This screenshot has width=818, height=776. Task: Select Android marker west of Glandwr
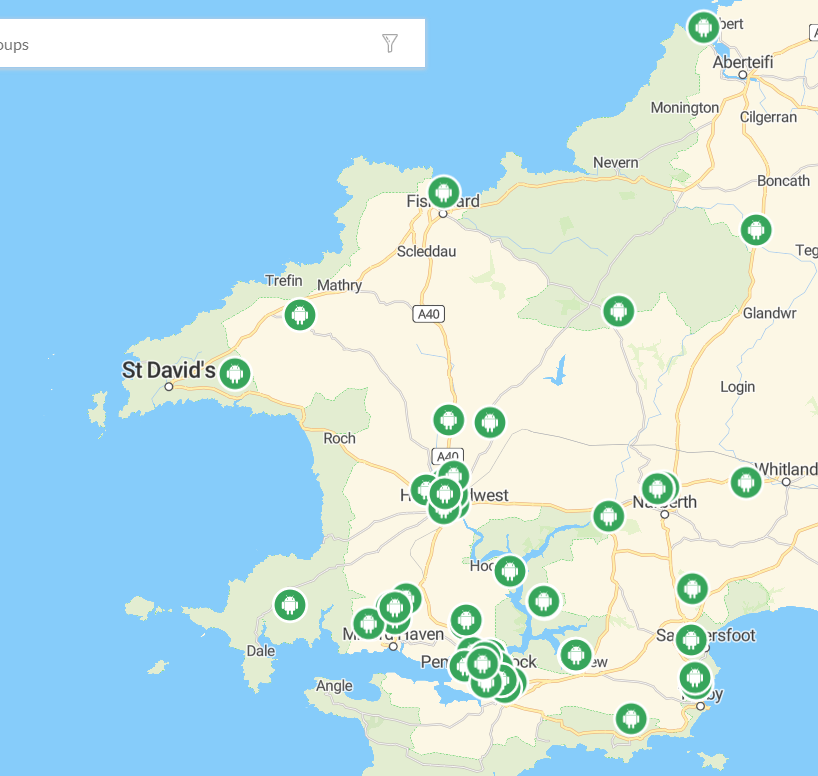point(619,312)
